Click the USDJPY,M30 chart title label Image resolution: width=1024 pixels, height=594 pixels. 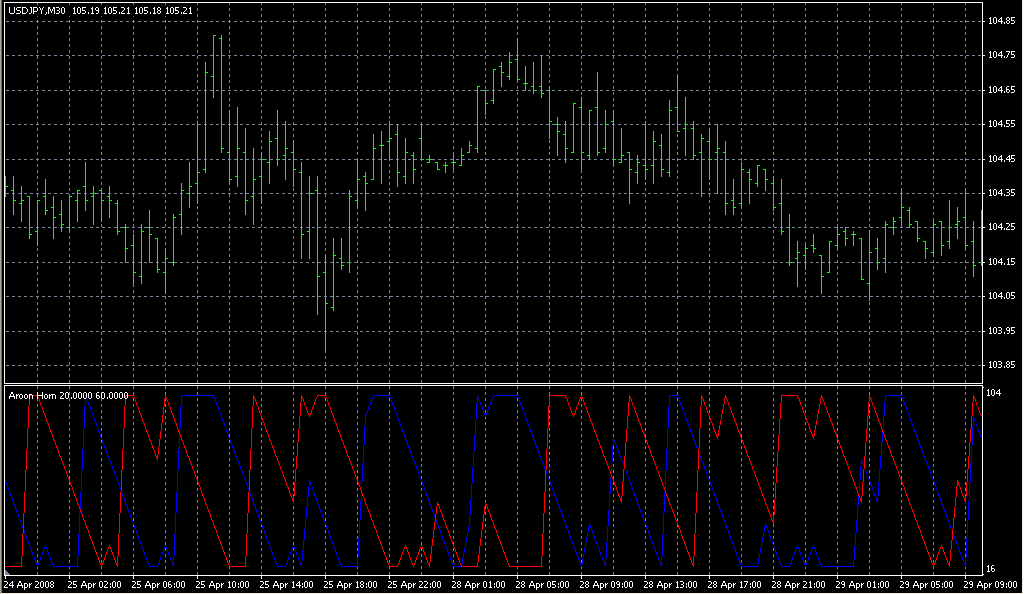pyautogui.click(x=37, y=10)
